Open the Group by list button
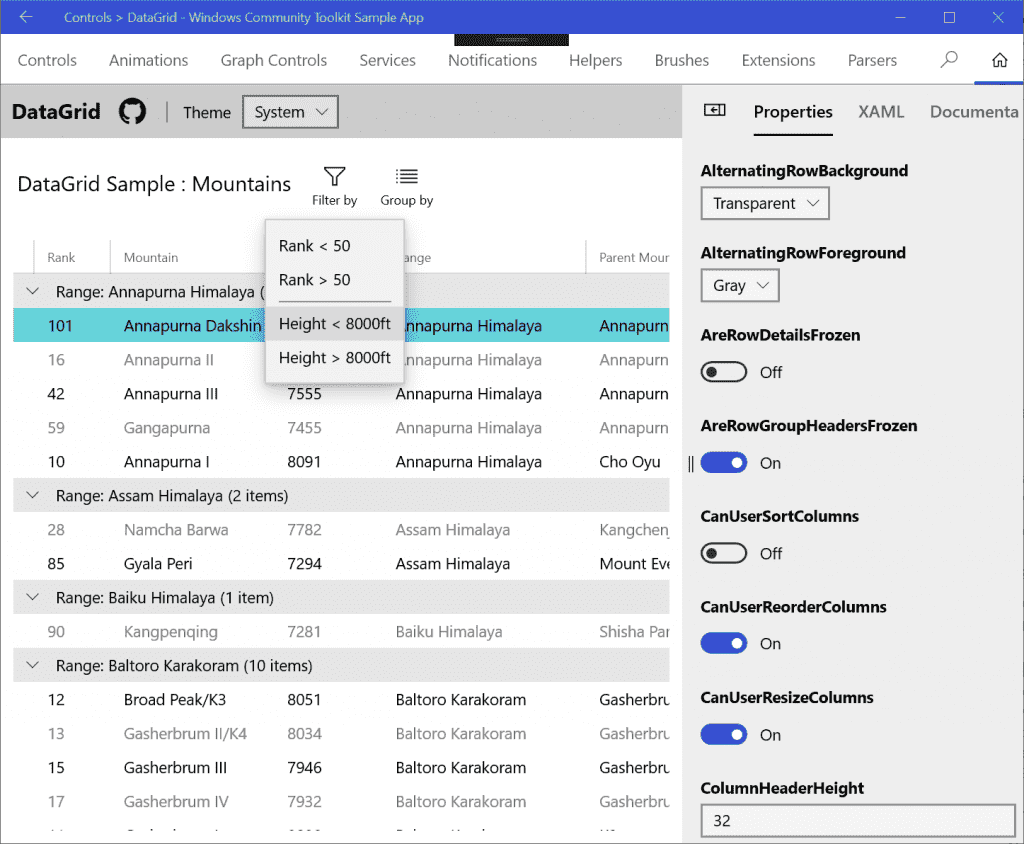This screenshot has height=844, width=1024. 406,186
